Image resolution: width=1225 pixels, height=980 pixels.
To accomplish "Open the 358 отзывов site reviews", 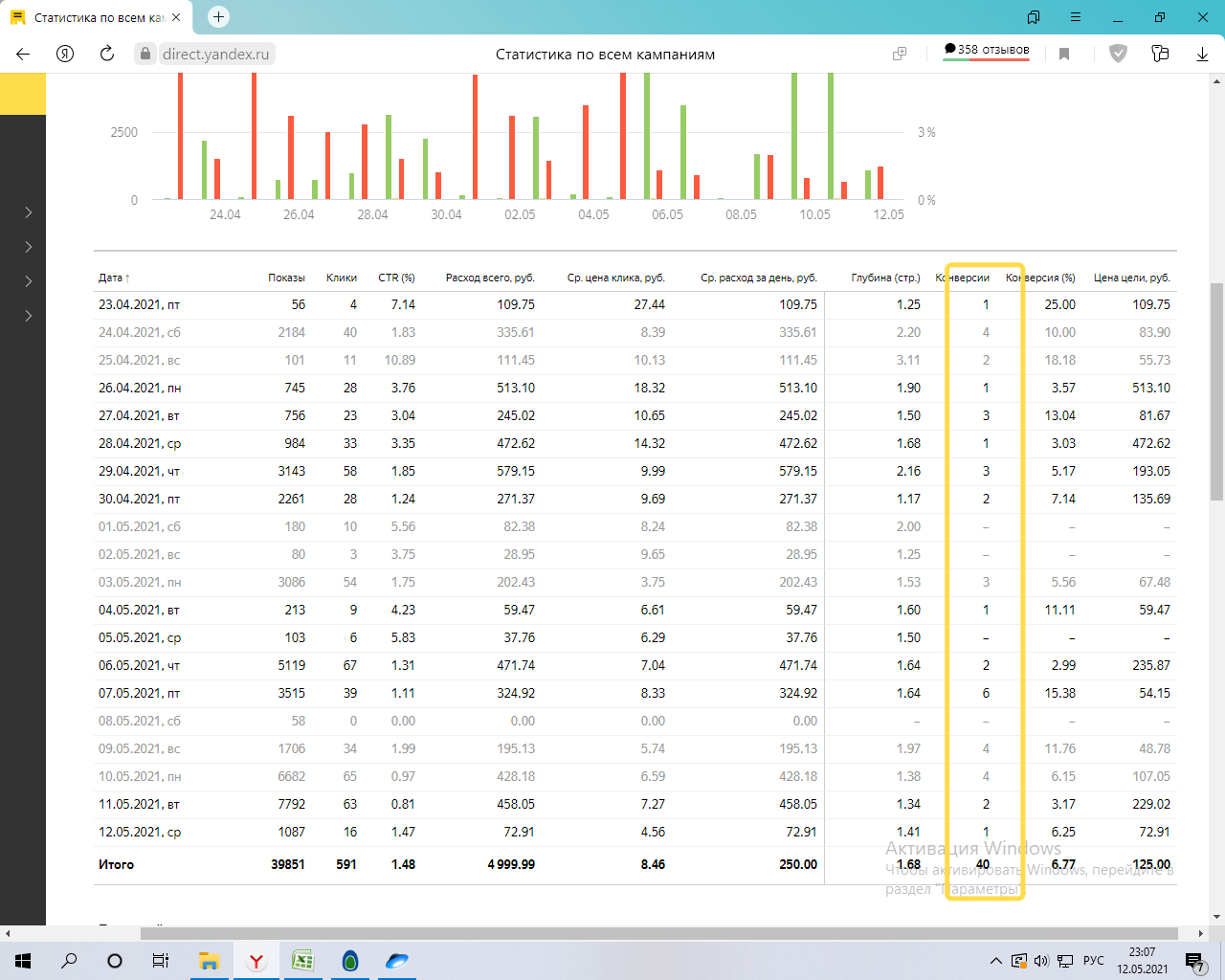I will 986,50.
